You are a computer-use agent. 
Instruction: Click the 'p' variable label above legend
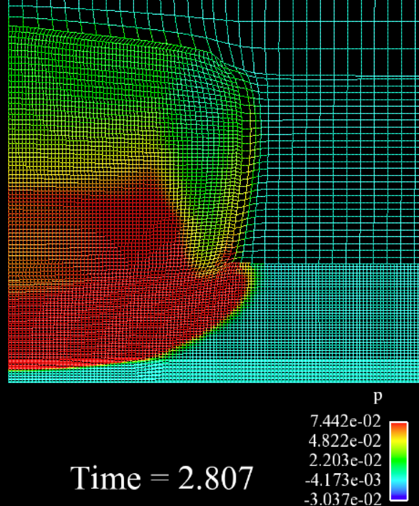click(x=377, y=397)
